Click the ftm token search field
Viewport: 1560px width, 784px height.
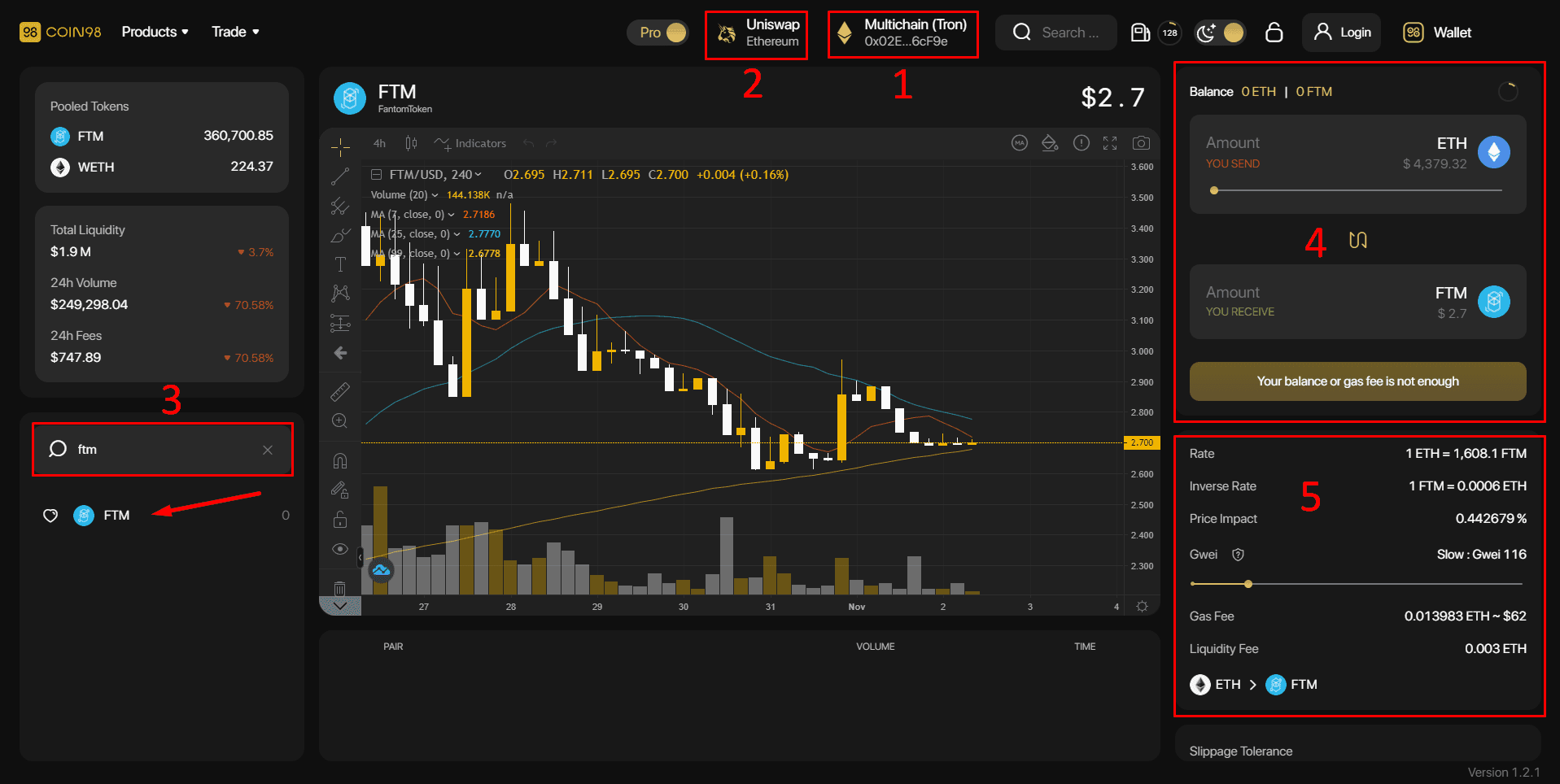162,449
